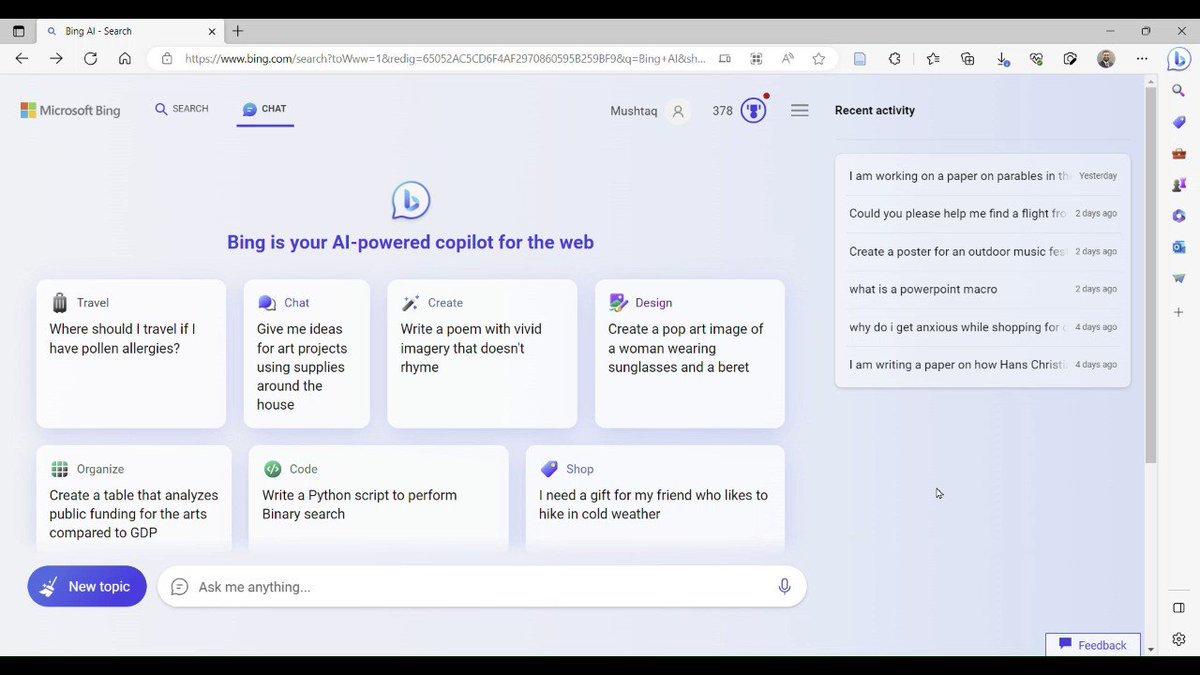Close the Bing AI - Search tab
Image resolution: width=1200 pixels, height=675 pixels.
pos(212,31)
